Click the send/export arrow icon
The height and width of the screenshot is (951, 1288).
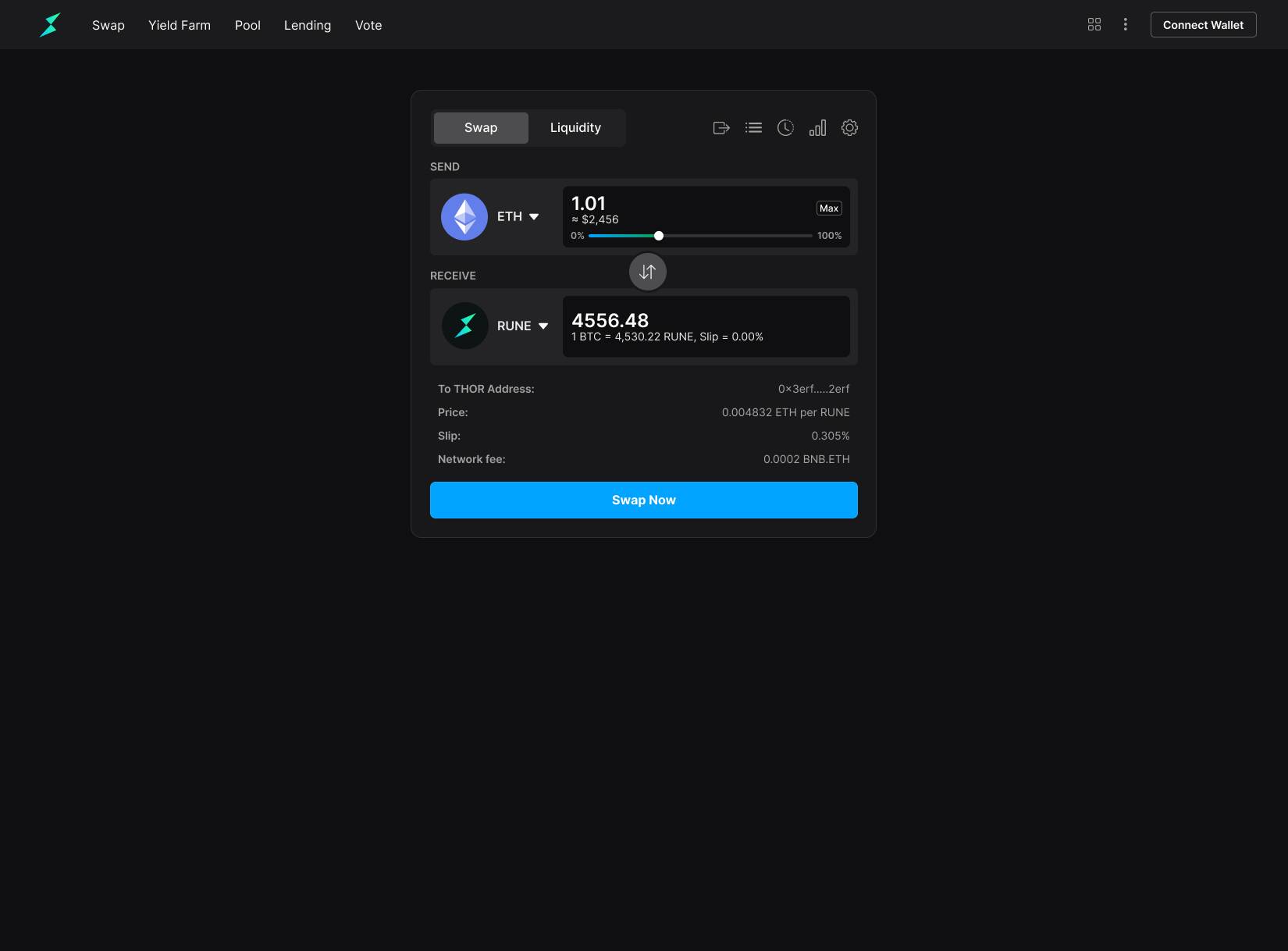tap(721, 128)
